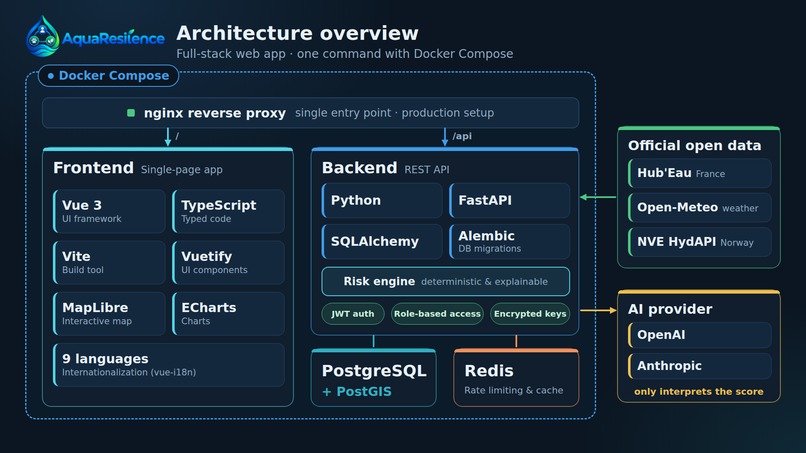Click the 9 languages internationalization card
The image size is (806, 453).
click(169, 365)
